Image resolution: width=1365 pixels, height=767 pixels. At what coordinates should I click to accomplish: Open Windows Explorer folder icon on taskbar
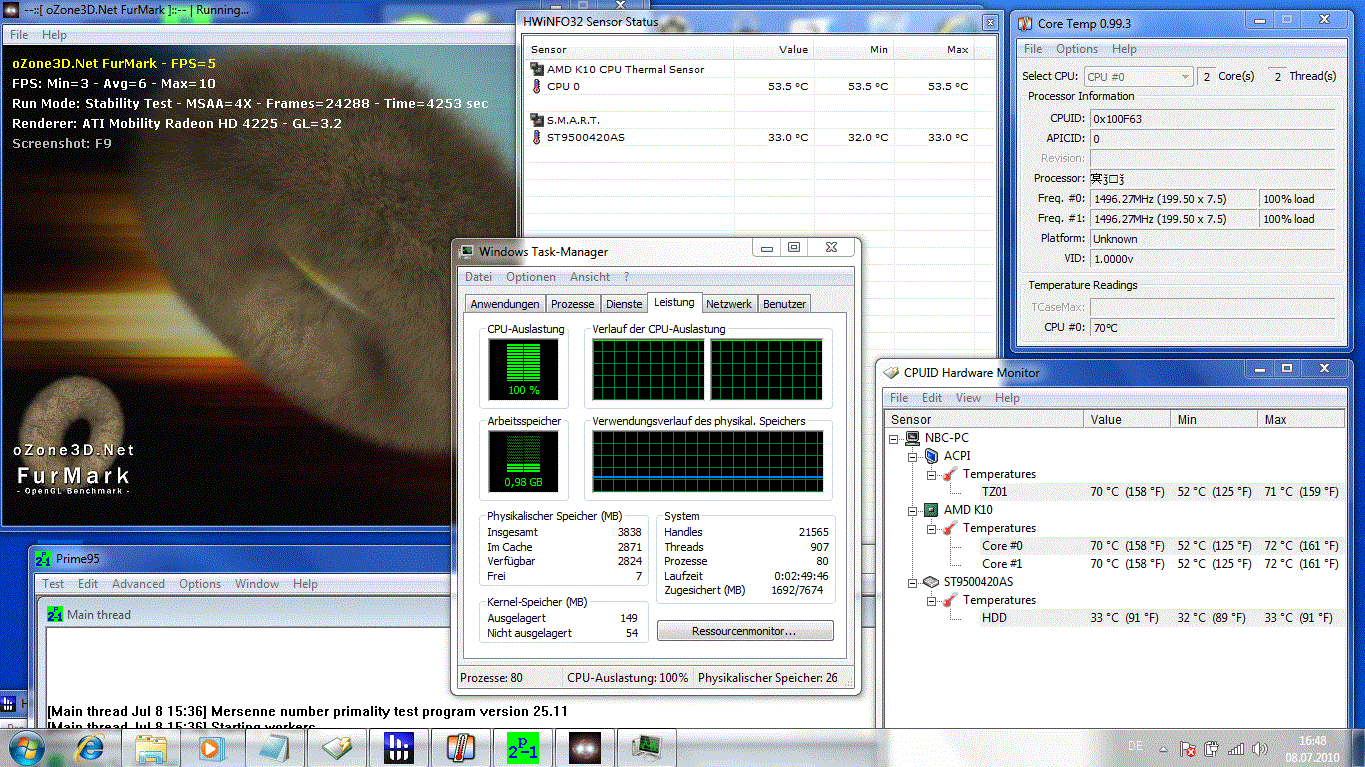[150, 746]
